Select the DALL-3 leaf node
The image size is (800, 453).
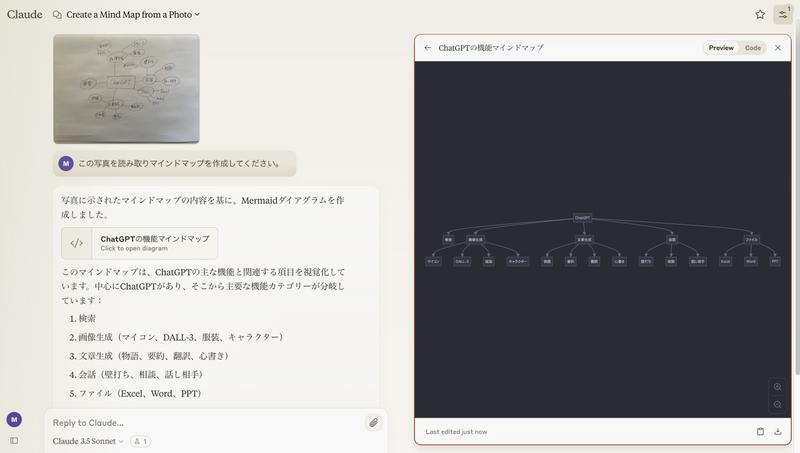[462, 261]
